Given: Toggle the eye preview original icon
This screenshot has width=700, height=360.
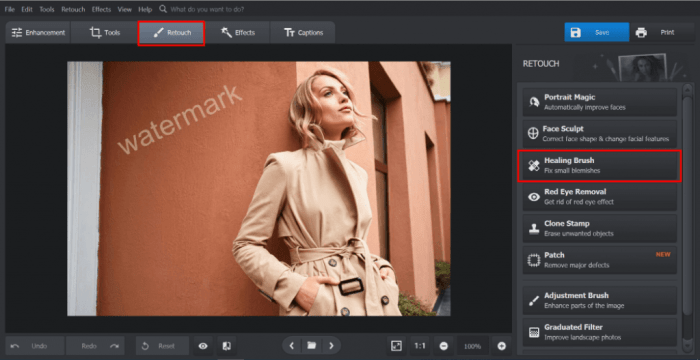Looking at the screenshot, I should [x=203, y=346].
